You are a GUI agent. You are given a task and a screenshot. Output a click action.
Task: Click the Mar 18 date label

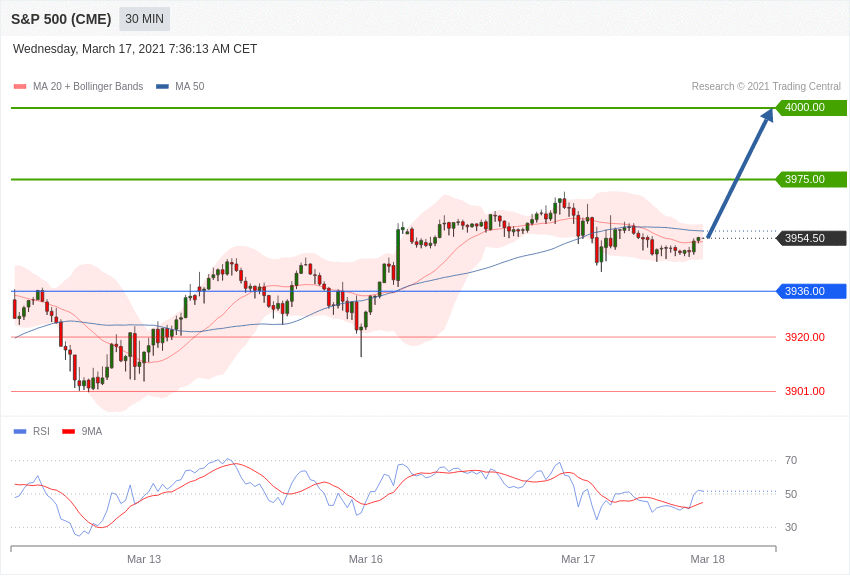tap(707, 559)
